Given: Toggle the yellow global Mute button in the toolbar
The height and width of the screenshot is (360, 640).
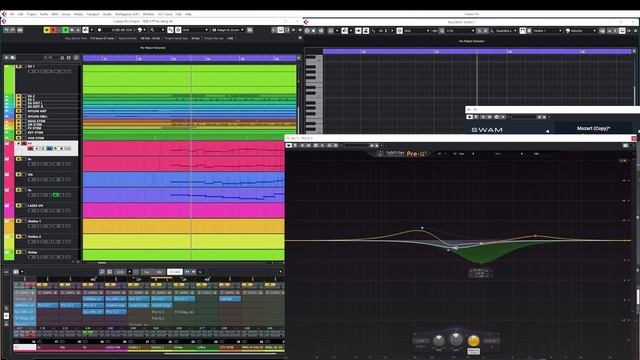Looking at the screenshot, I should [47, 30].
